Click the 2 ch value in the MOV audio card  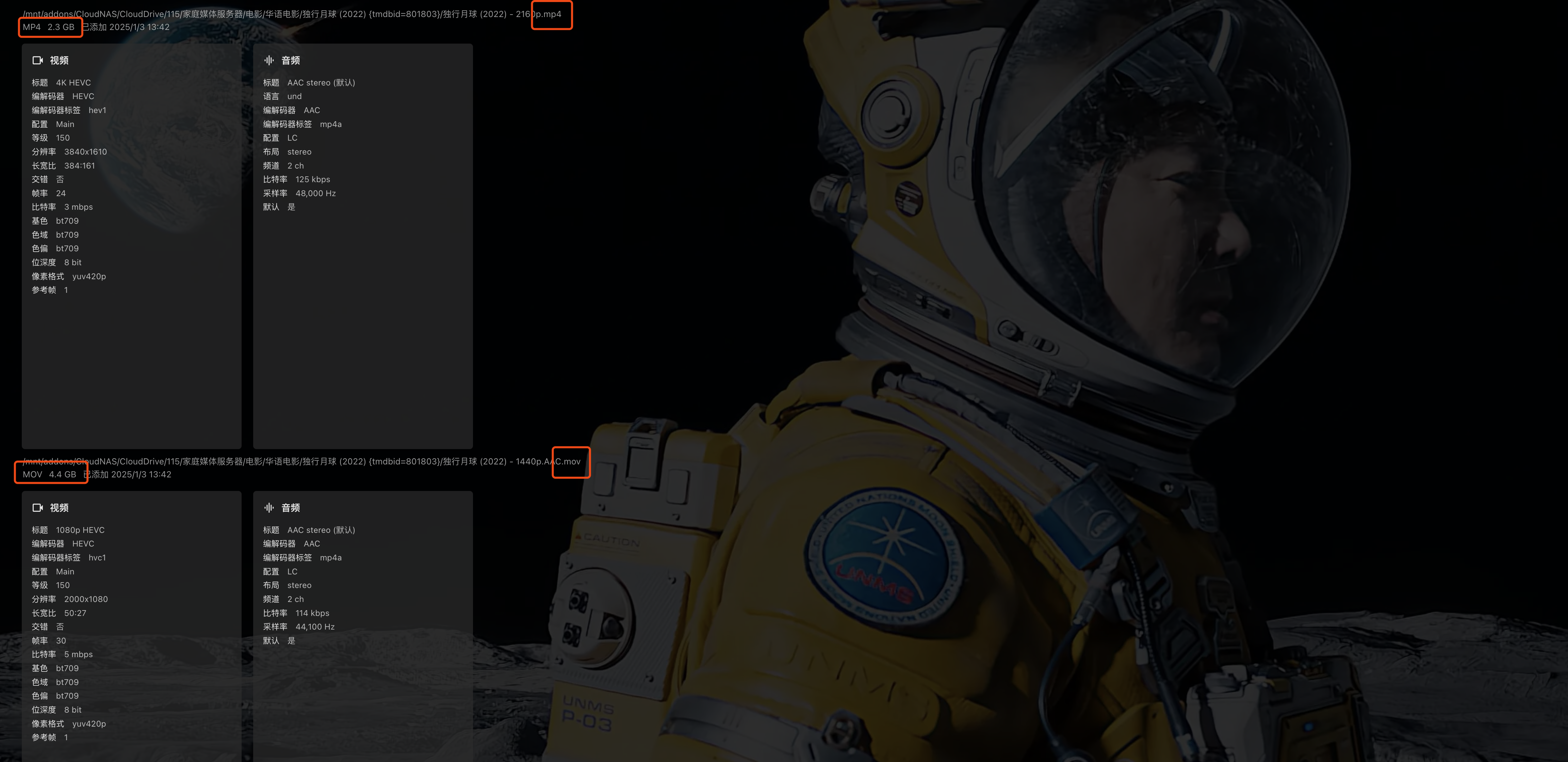pyautogui.click(x=295, y=599)
